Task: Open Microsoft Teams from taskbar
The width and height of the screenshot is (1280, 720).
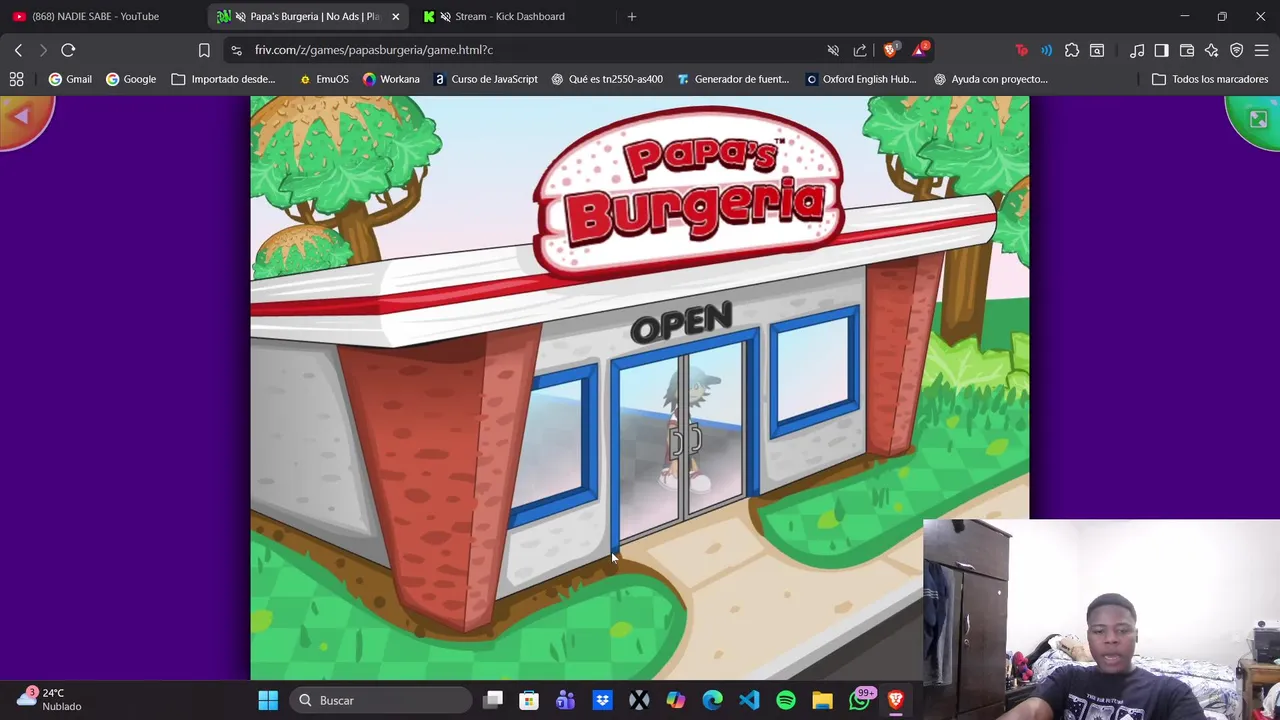Action: click(566, 700)
